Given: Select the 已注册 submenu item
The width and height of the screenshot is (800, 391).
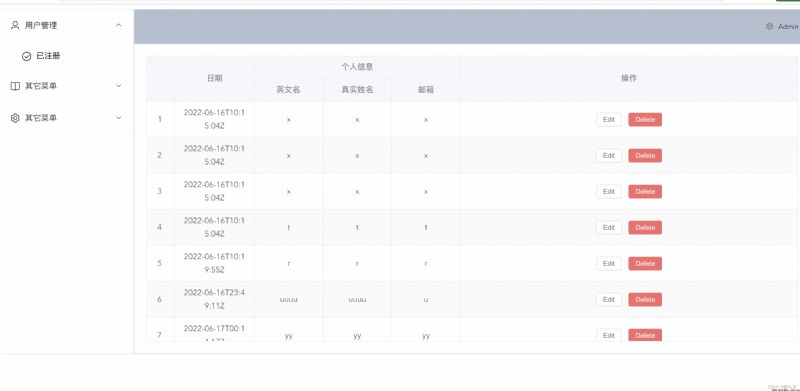Looking at the screenshot, I should 48,56.
